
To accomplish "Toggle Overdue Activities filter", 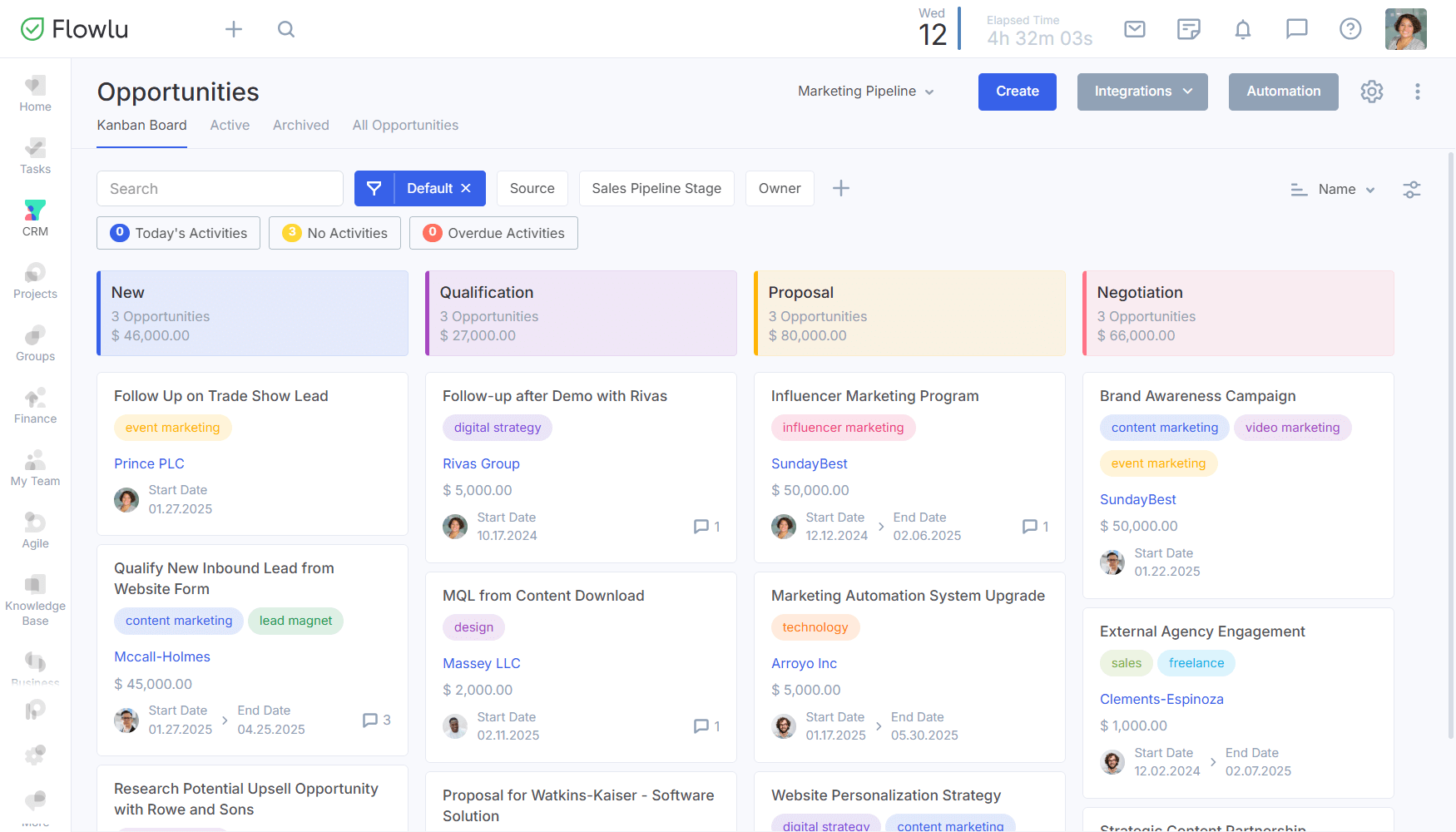I will pos(493,233).
